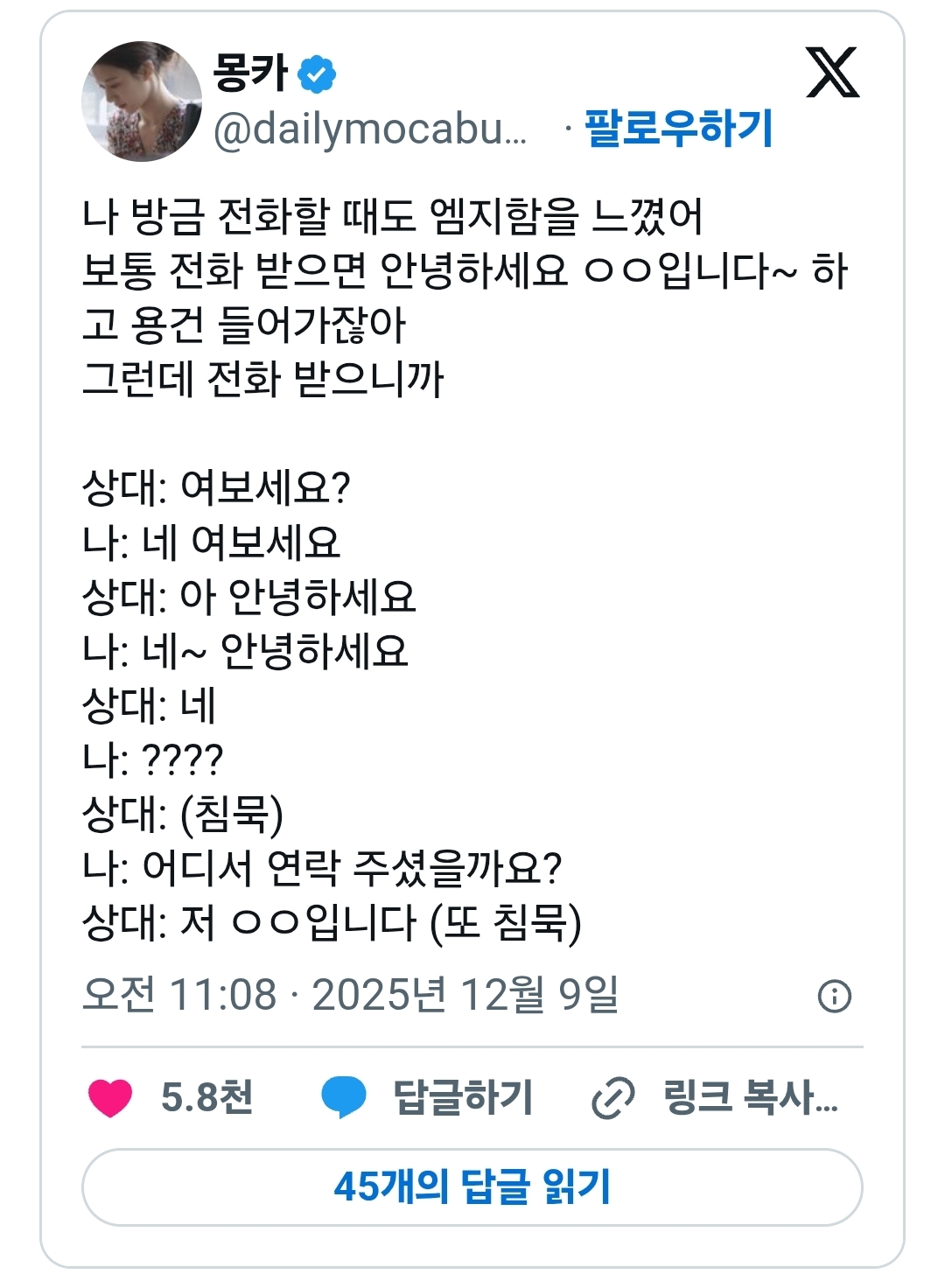Image resolution: width=945 pixels, height=1288 pixels.
Task: Click the chain link copy icon
Action: (613, 1099)
